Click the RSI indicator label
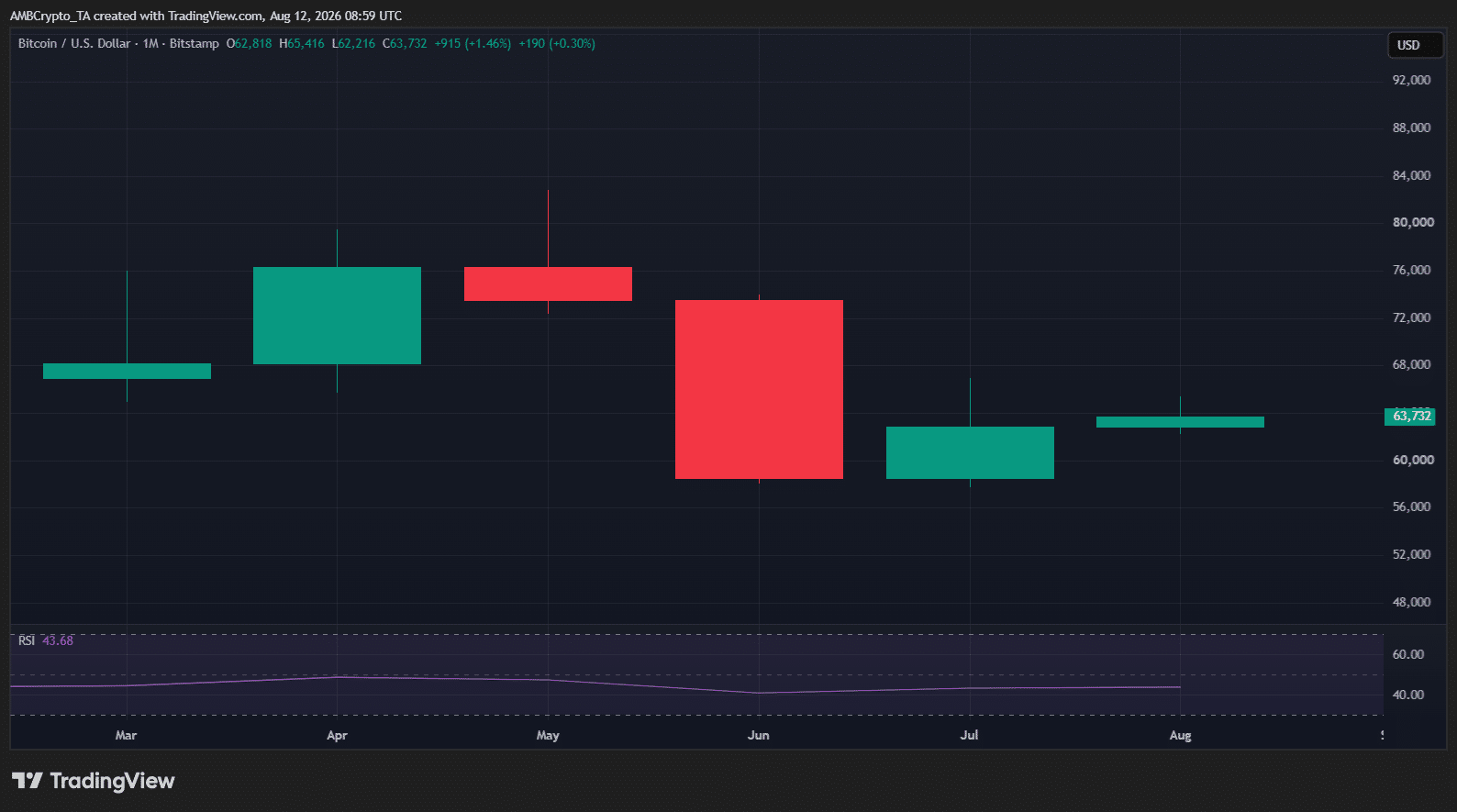The width and height of the screenshot is (1457, 812). click(27, 640)
